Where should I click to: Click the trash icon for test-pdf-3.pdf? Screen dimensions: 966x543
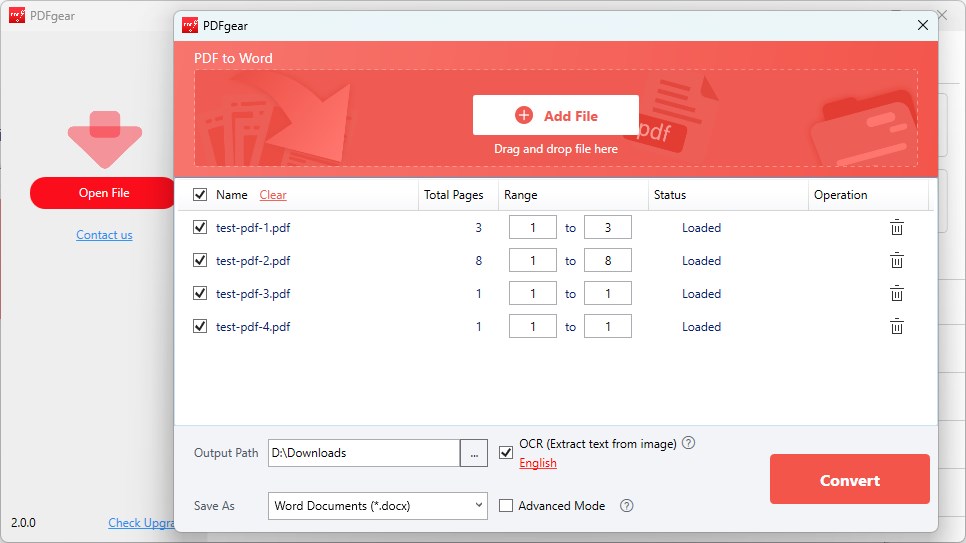pyautogui.click(x=896, y=293)
